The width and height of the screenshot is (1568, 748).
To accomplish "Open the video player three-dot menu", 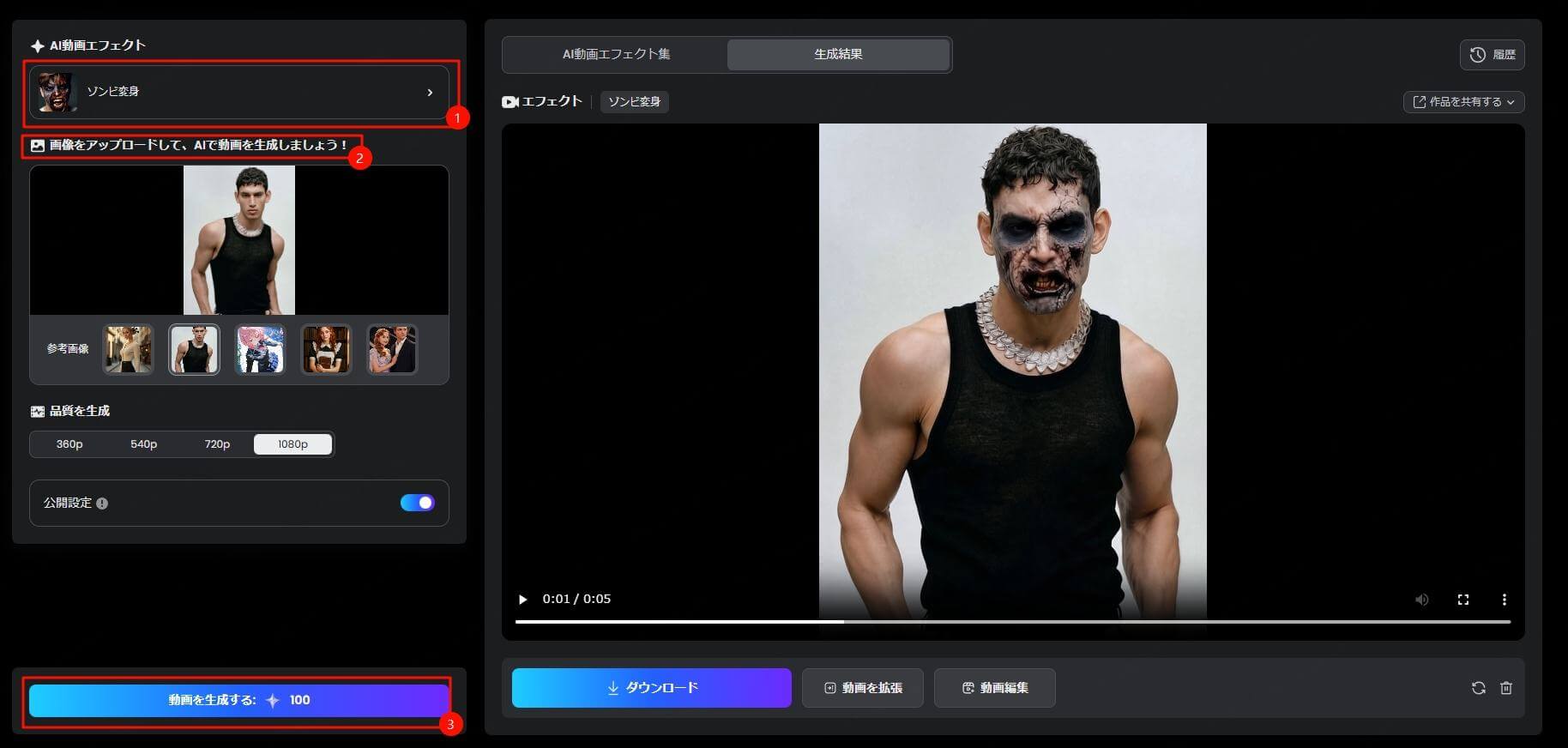I will [1504, 600].
